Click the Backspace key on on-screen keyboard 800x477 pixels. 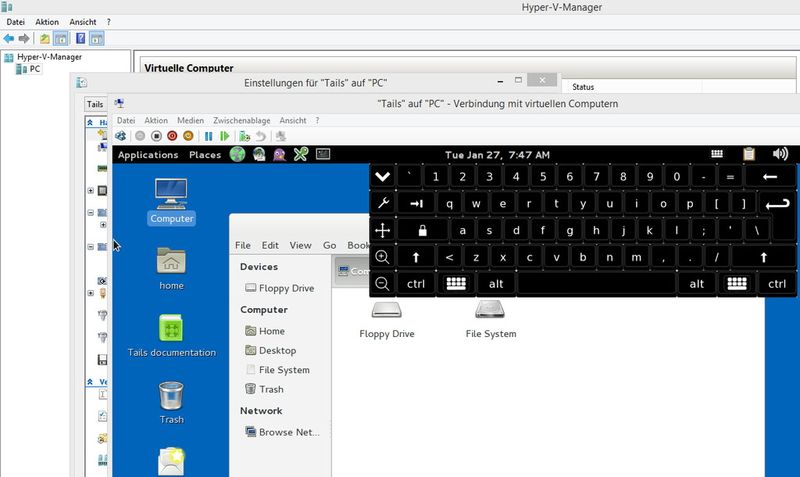click(770, 177)
